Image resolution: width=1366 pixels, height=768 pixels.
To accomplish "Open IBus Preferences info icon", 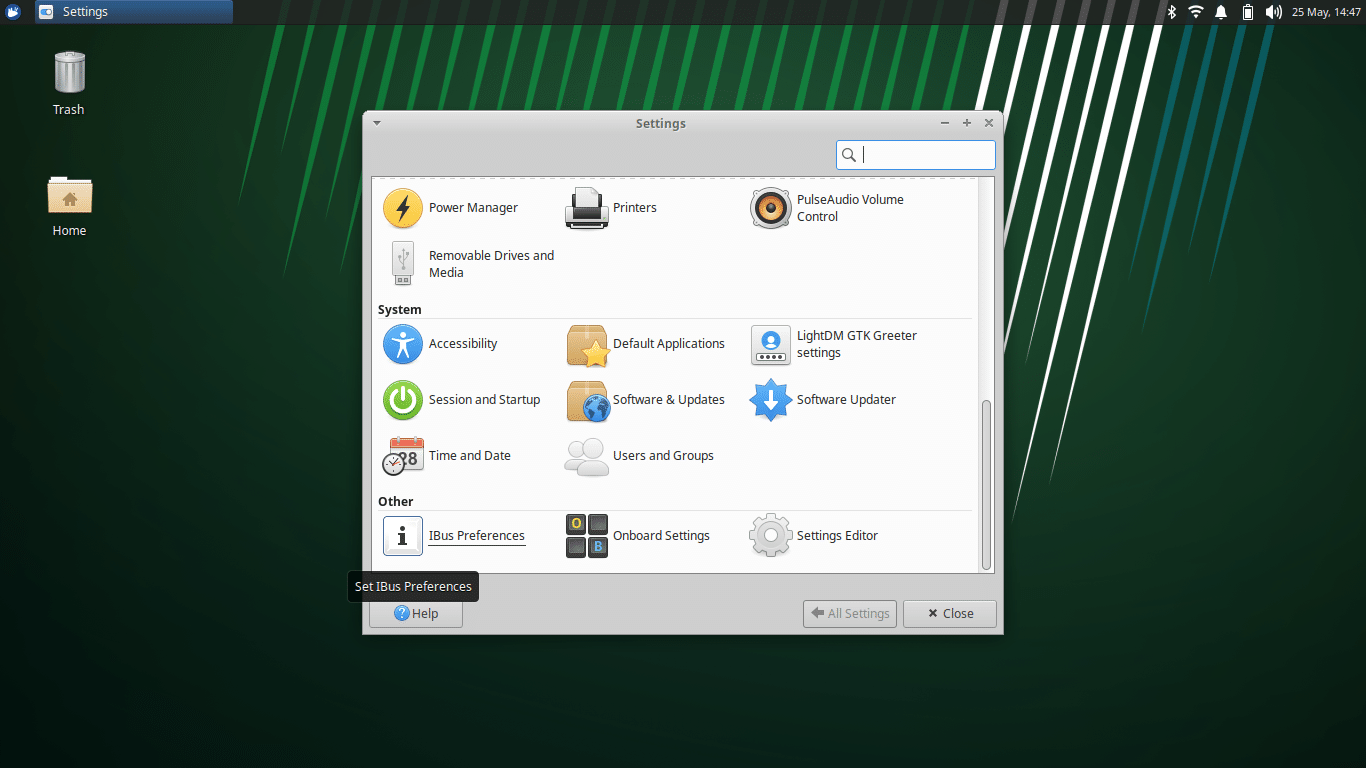I will tap(403, 536).
